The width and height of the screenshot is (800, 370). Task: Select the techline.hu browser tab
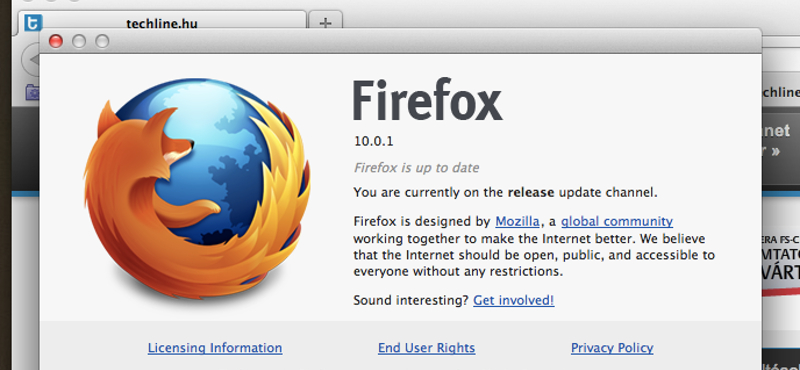pyautogui.click(x=162, y=22)
